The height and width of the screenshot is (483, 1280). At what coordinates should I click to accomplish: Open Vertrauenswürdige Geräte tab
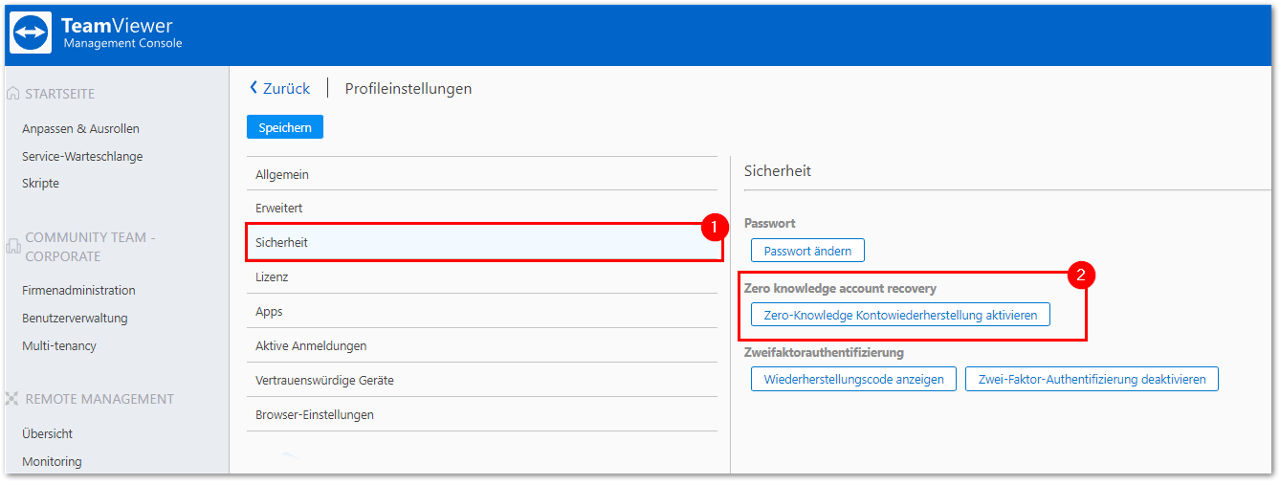pos(482,380)
